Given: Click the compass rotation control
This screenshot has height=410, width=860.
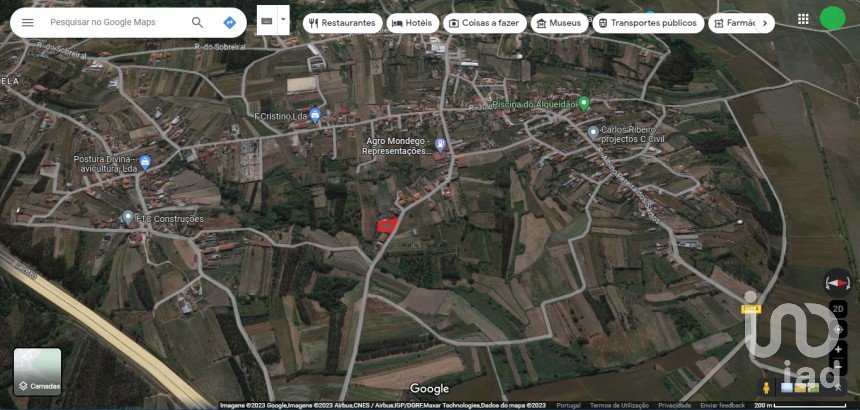Looking at the screenshot, I should [838, 282].
